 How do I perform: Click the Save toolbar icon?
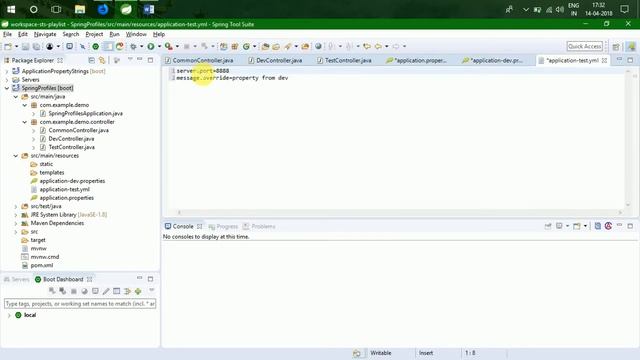[x=25, y=47]
